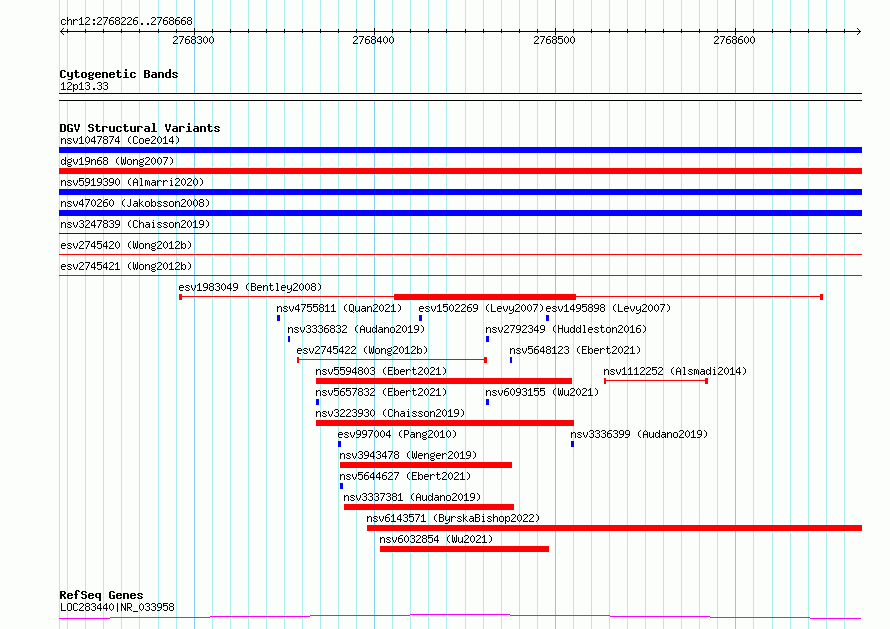Click the nsv1047874 (Coe2014) variant label
This screenshot has width=890, height=629.
pos(120,140)
